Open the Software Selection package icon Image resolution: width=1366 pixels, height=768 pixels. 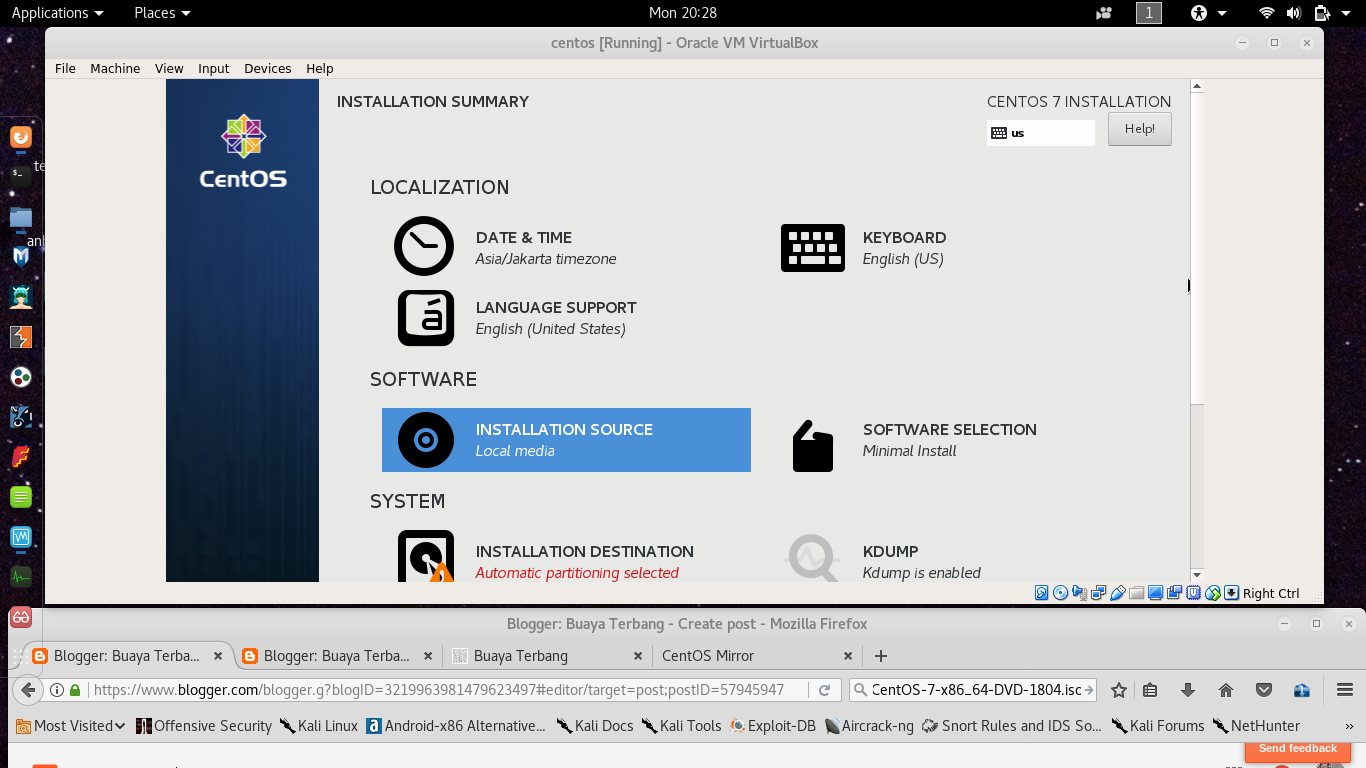(x=813, y=445)
